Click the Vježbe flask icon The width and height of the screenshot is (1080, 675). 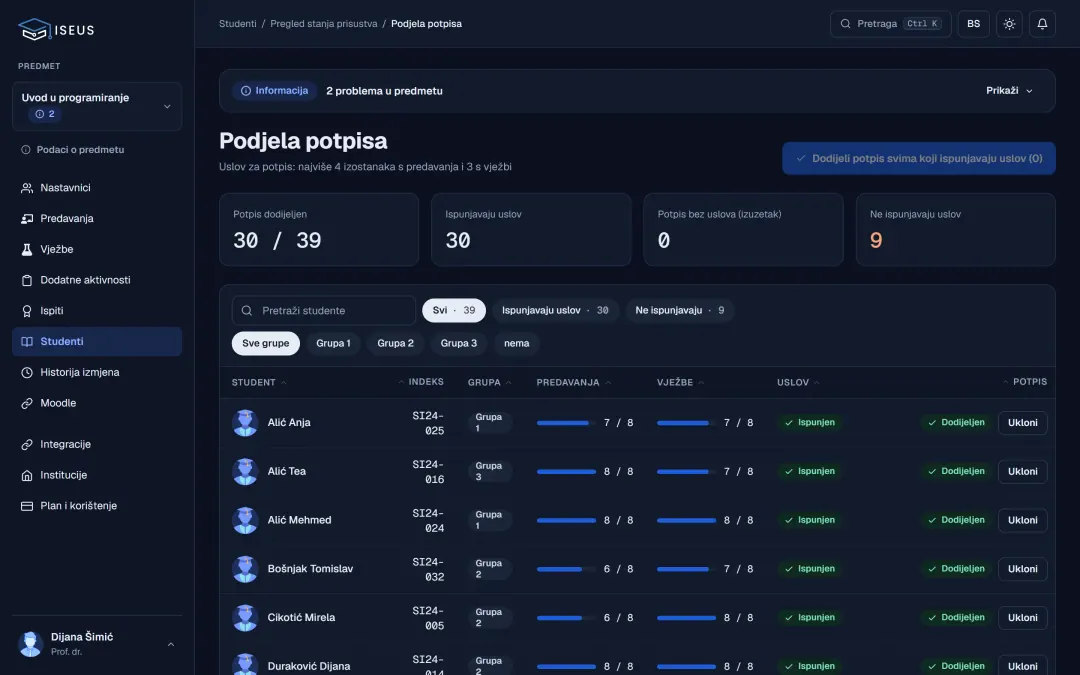pos(27,249)
